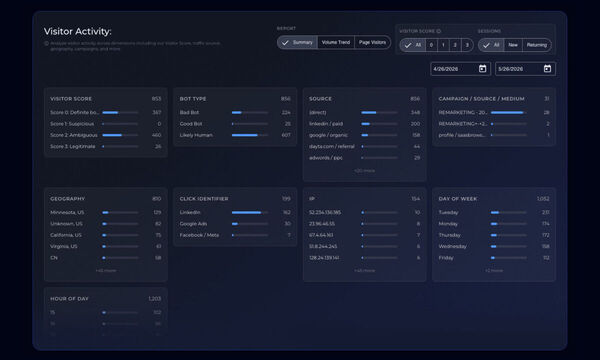Switch to the Volume Trend report
The image size is (600, 360).
click(336, 42)
